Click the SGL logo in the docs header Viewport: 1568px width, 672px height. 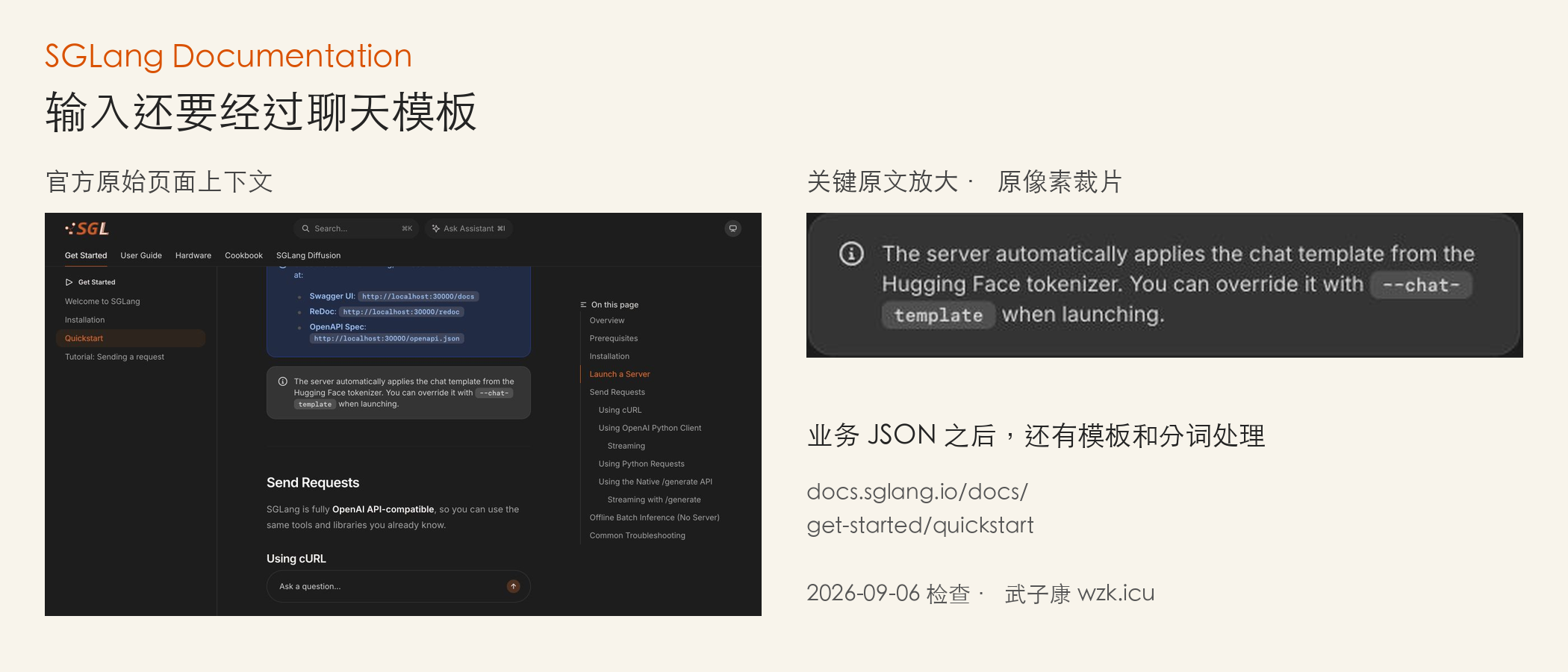(x=87, y=228)
